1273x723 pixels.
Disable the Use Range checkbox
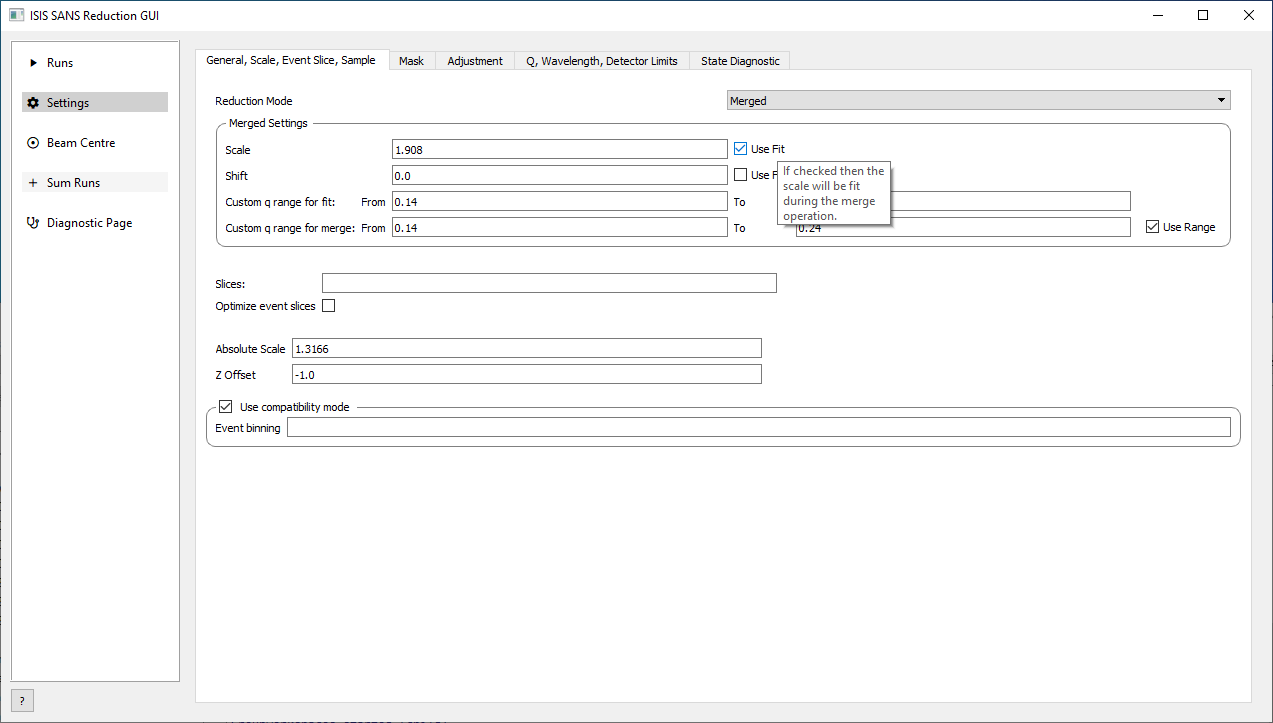[x=1153, y=227]
